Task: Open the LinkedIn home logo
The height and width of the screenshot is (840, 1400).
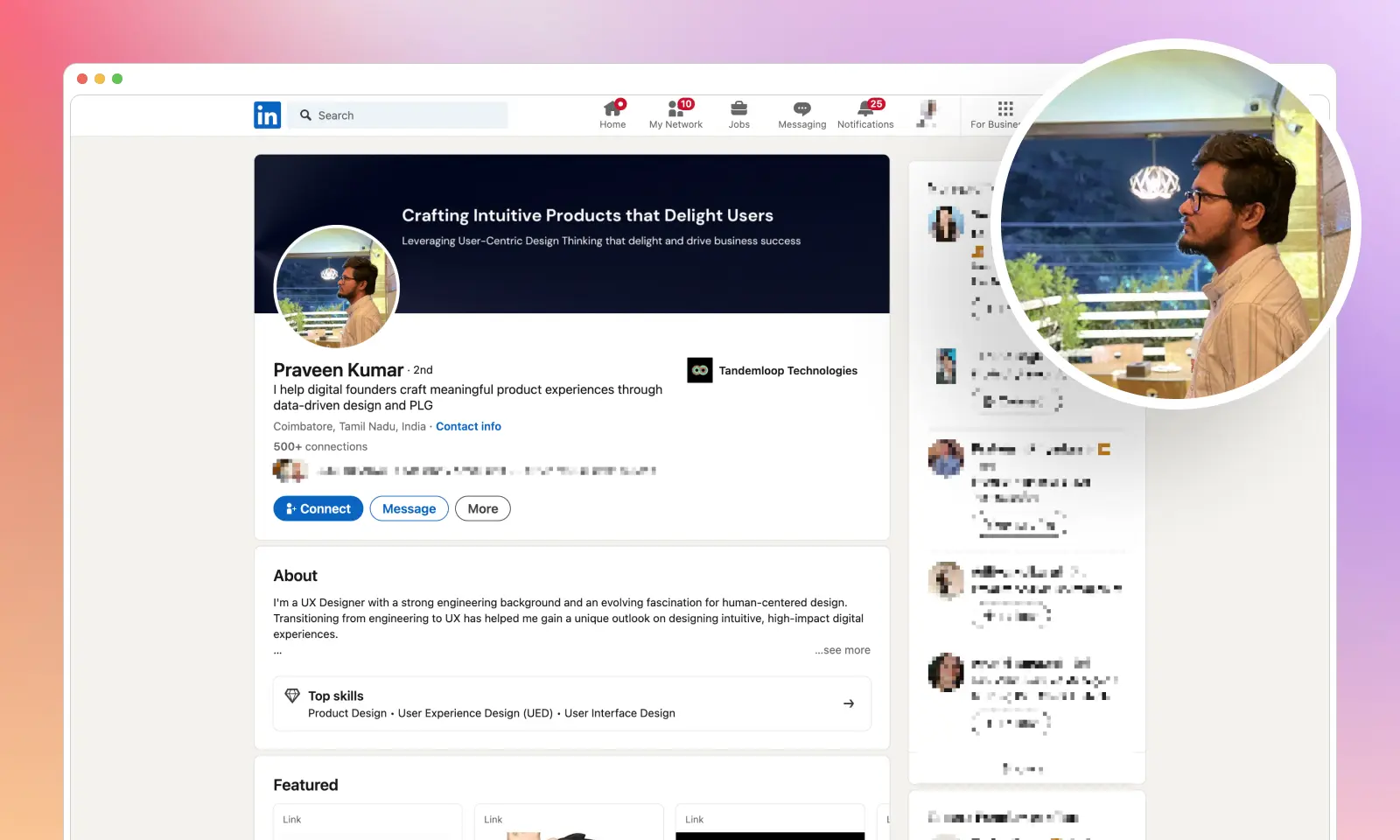Action: tap(267, 115)
